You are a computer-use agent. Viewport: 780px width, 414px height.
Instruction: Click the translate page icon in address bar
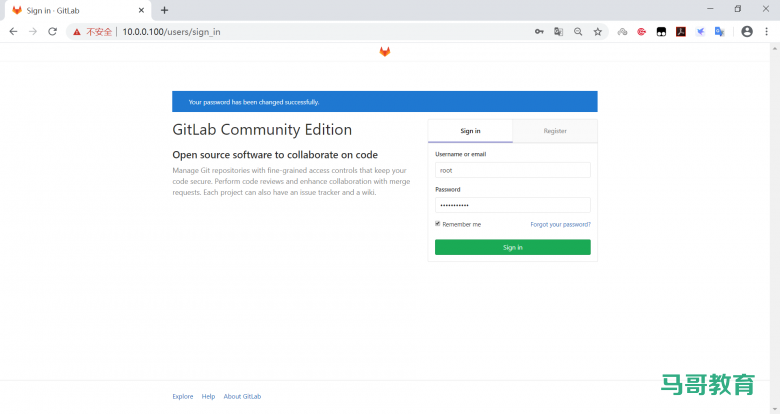coord(559,31)
